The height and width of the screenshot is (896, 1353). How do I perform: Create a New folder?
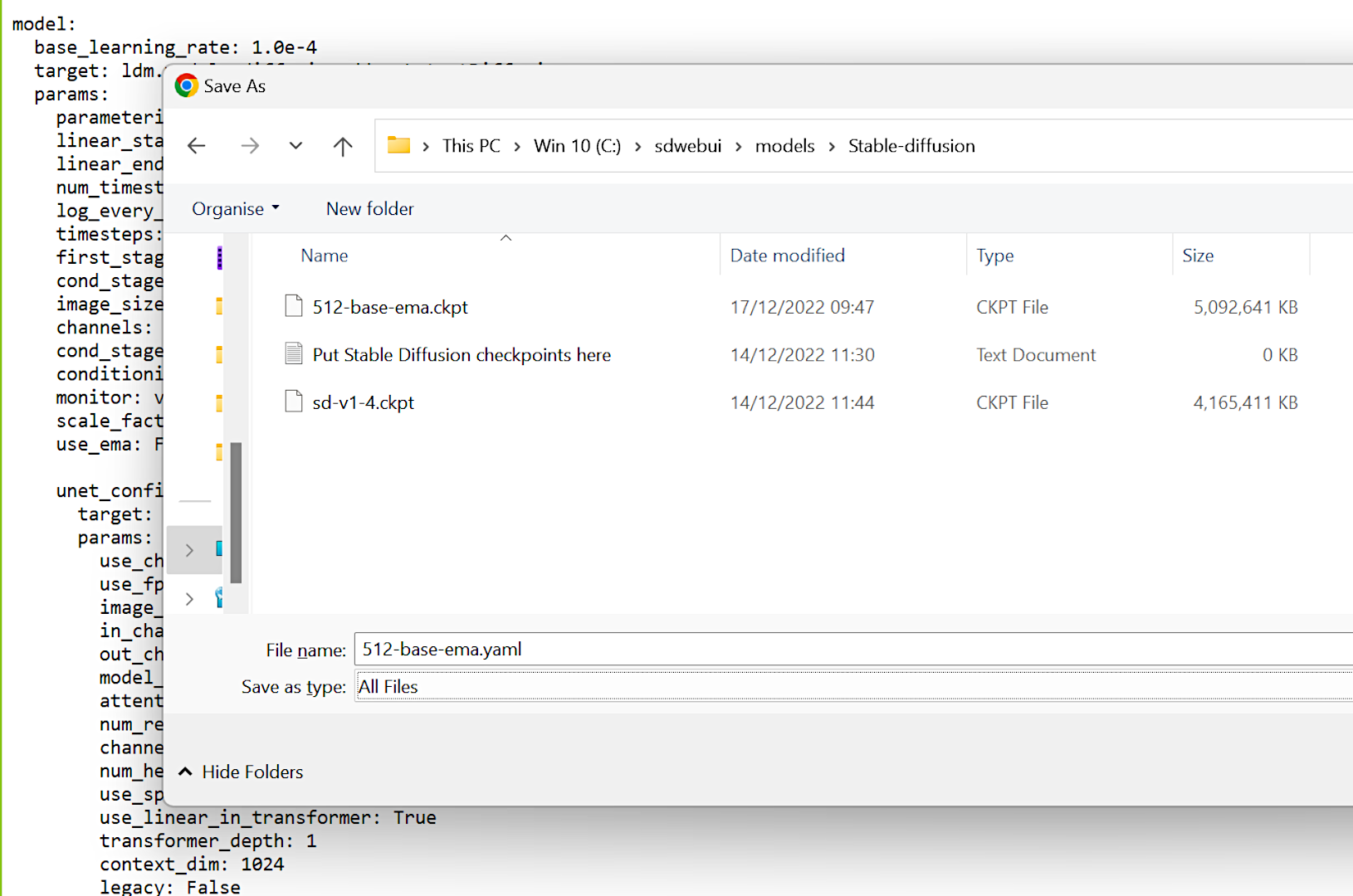[370, 209]
